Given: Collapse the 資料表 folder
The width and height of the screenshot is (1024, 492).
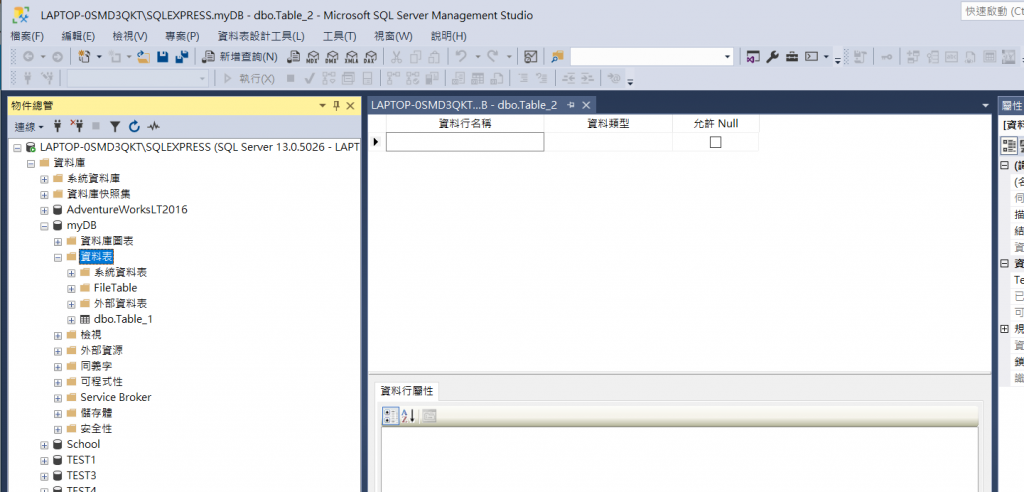Looking at the screenshot, I should pos(58,257).
